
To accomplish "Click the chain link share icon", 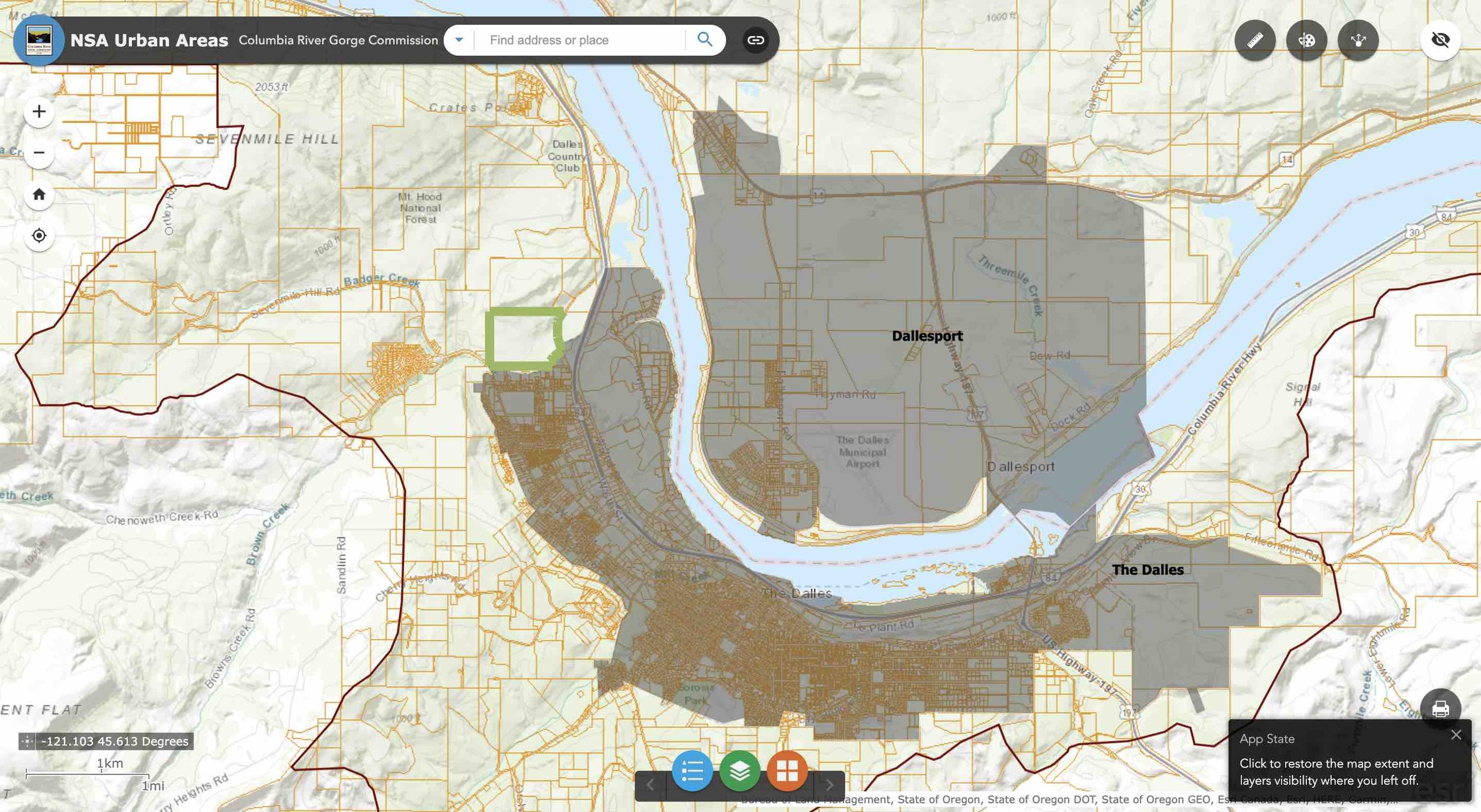I will [x=755, y=40].
